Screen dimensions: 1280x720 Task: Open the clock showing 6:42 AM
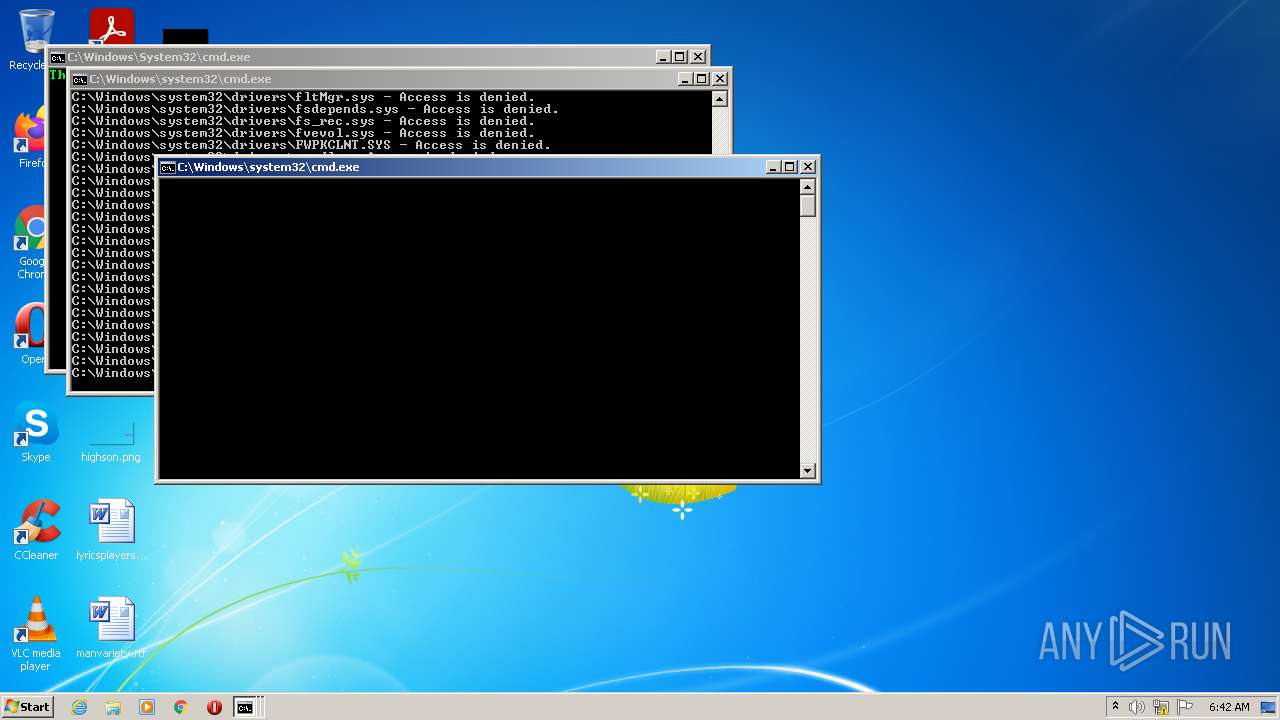click(1229, 707)
